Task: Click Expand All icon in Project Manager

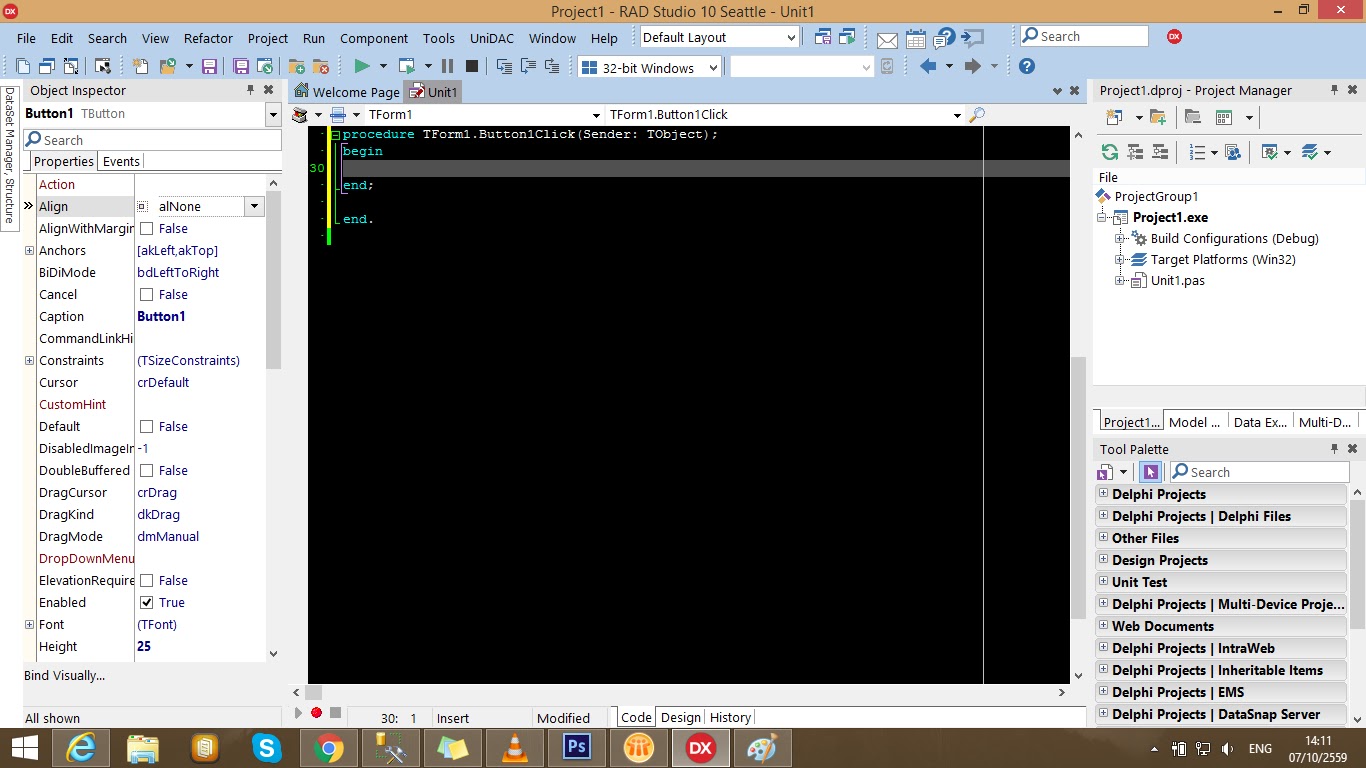Action: (1135, 152)
